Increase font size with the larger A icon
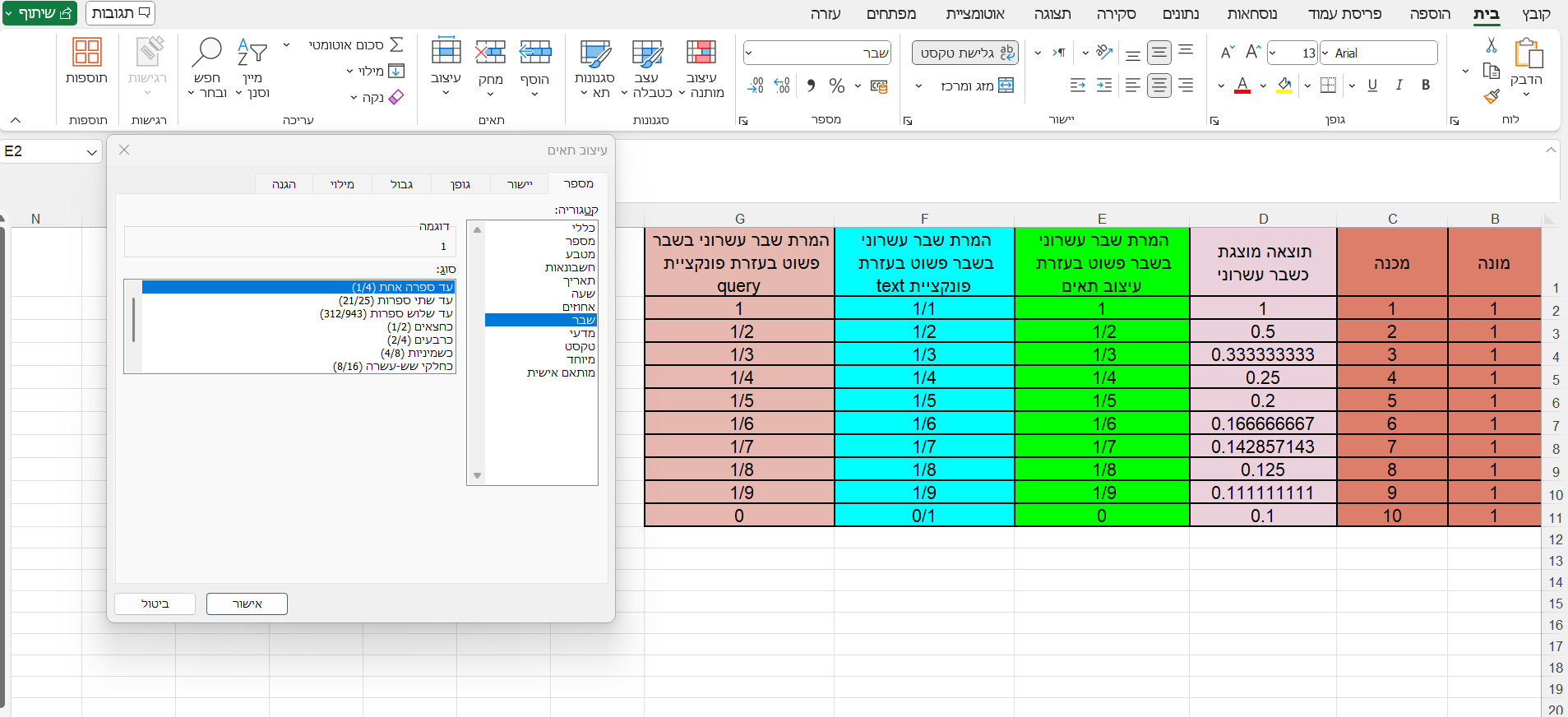The width and height of the screenshot is (1568, 717). (1253, 53)
